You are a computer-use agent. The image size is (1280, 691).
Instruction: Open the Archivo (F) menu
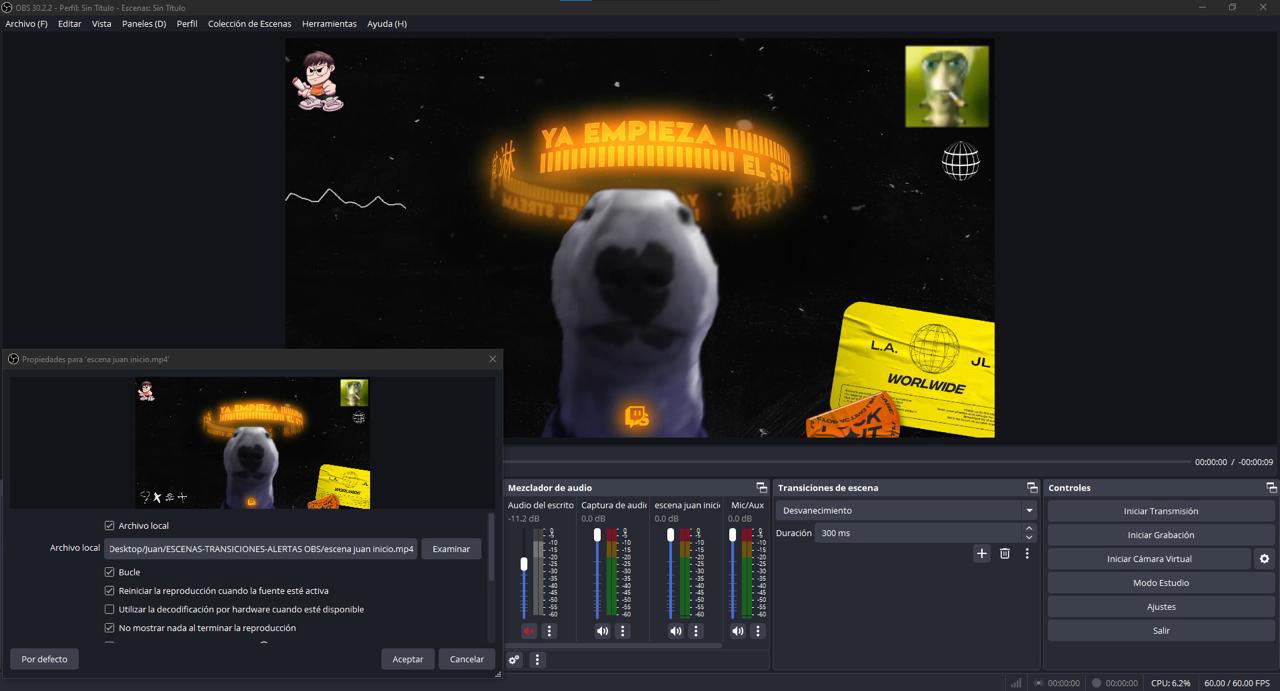27,24
